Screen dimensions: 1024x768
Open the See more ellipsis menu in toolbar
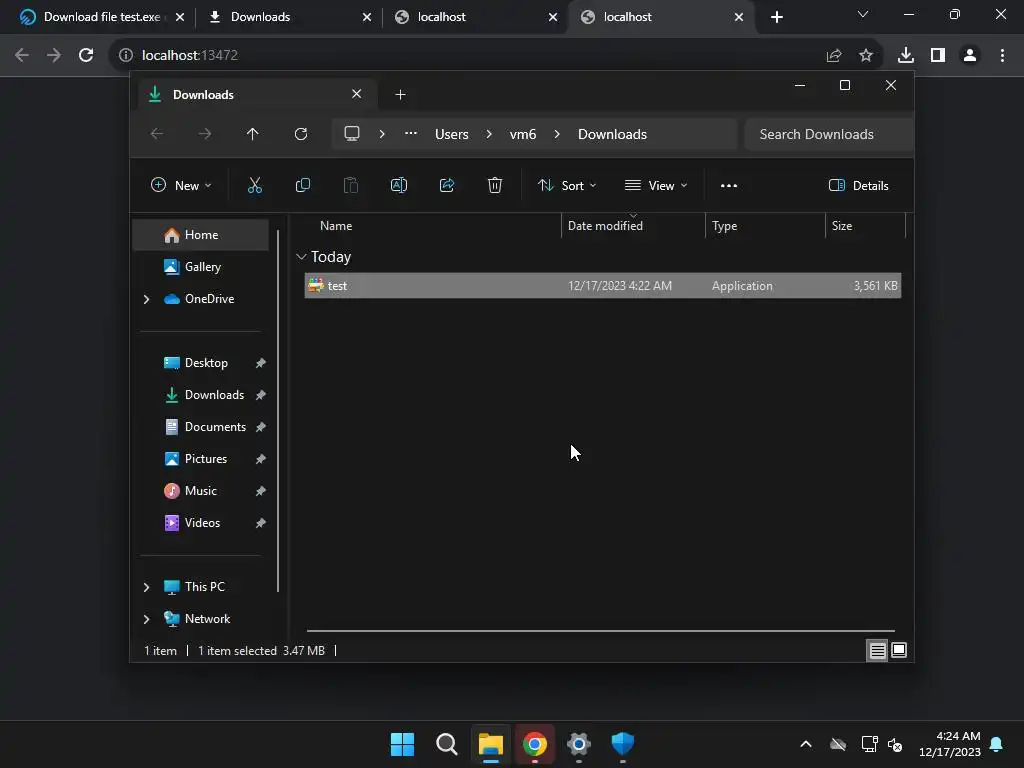(x=729, y=185)
